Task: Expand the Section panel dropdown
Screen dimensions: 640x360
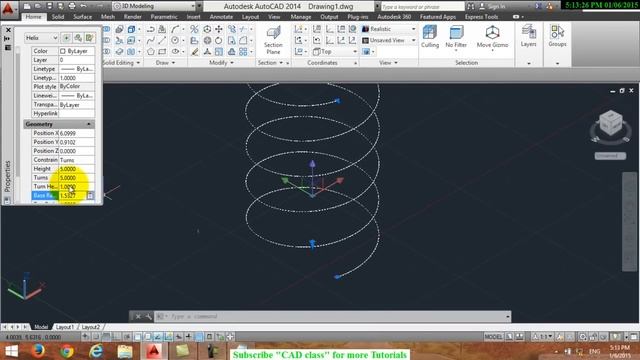Action: [270, 63]
